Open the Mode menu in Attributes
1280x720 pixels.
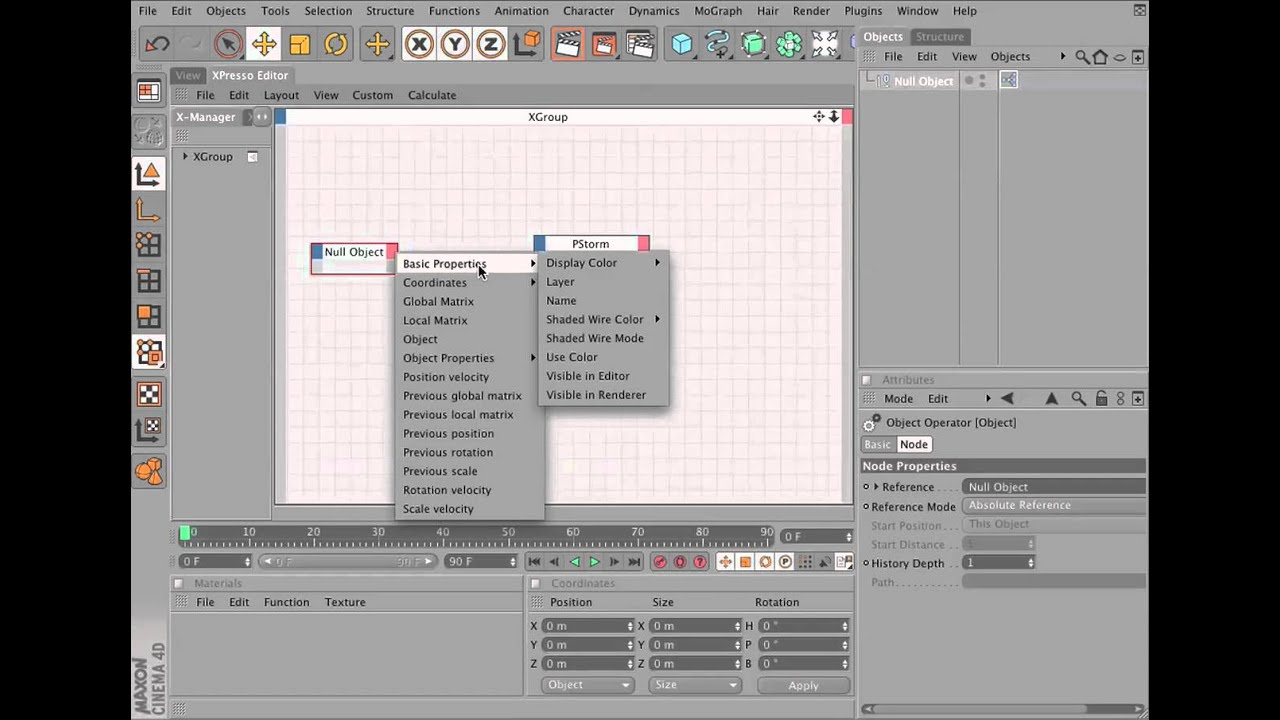(898, 398)
